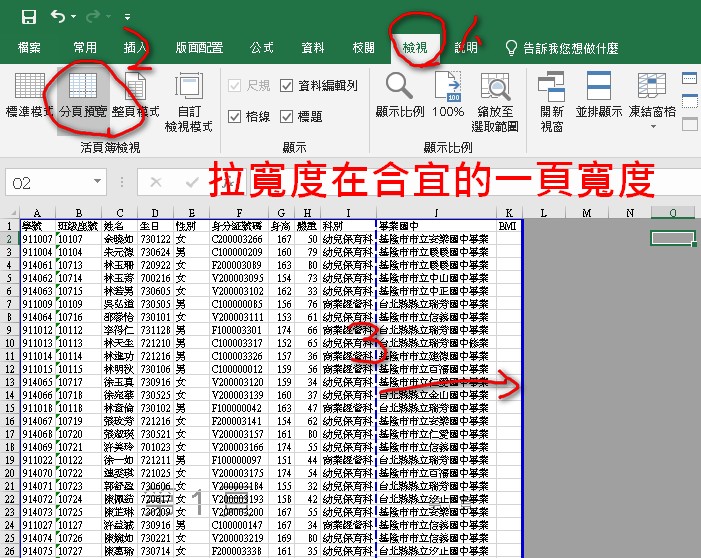This screenshot has height=558, width=701.
Task: Click the Save icon in quick access toolbar
Action: pos(28,17)
